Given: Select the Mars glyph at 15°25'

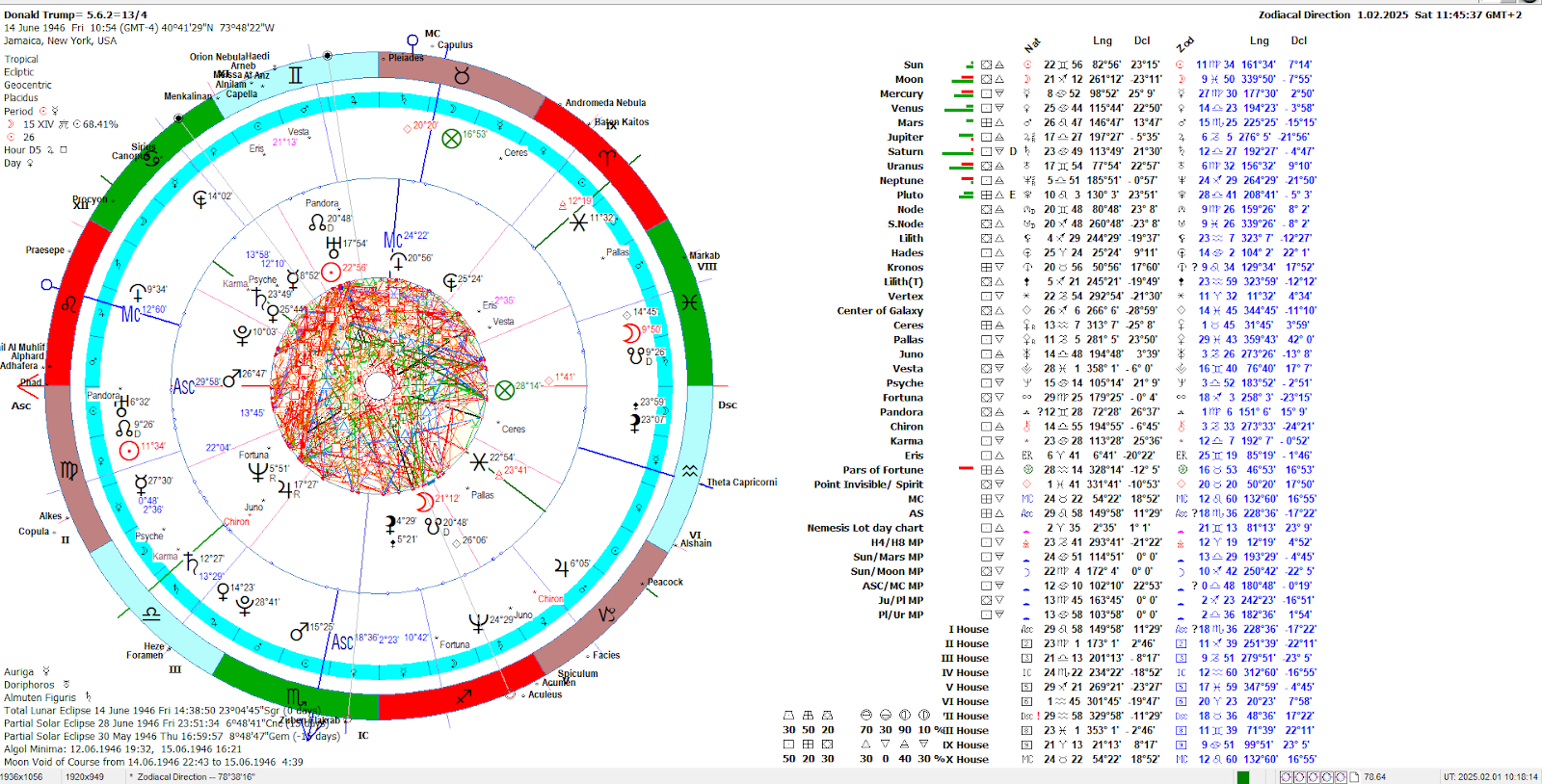Looking at the screenshot, I should coord(299,632).
